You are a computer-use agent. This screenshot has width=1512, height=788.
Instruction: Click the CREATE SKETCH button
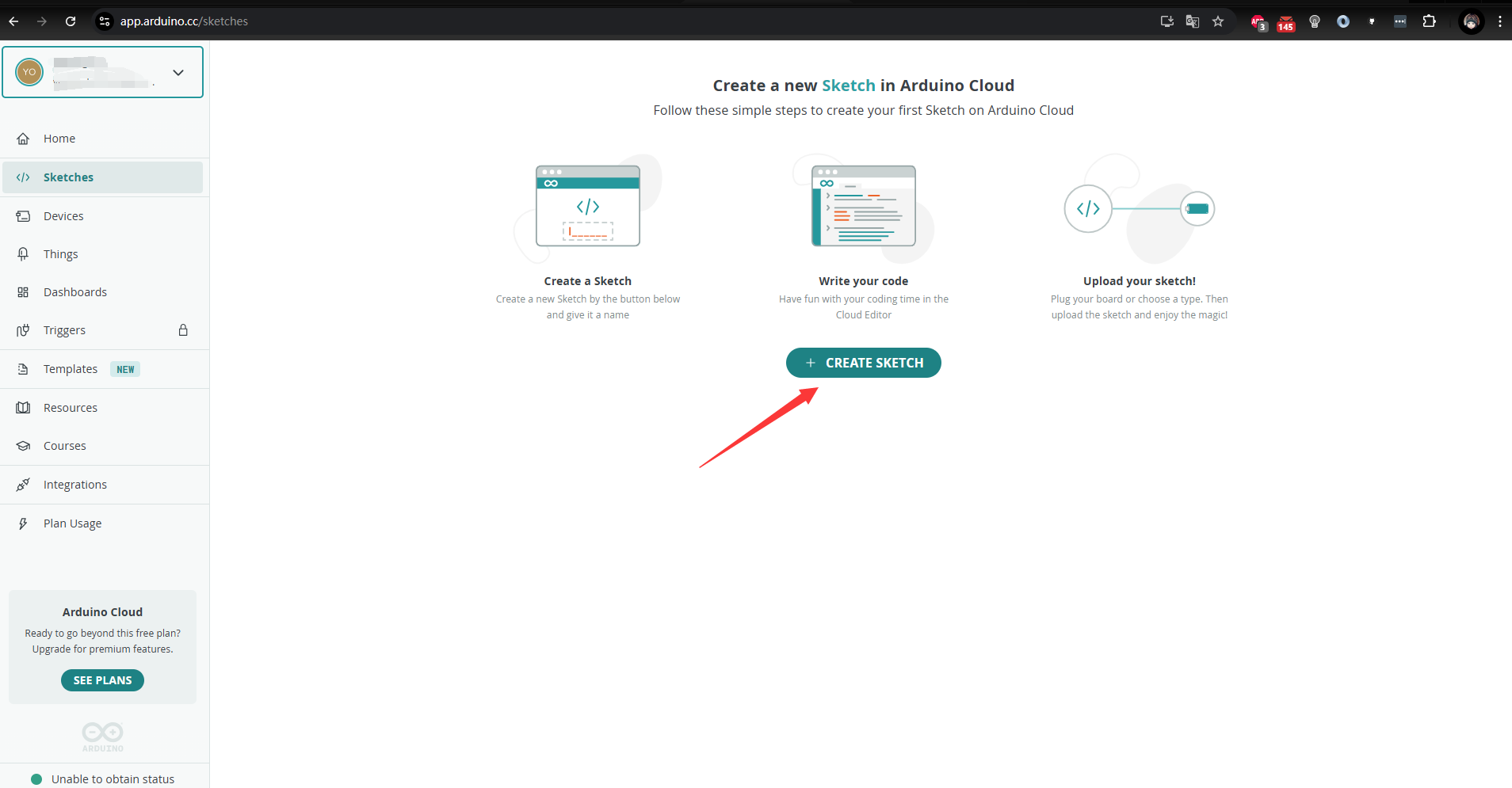[864, 363]
